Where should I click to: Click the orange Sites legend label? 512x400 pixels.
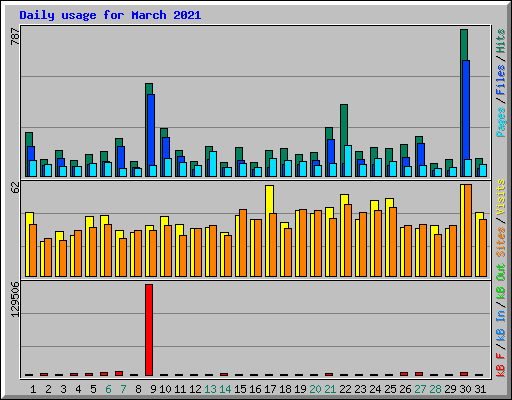[x=501, y=242]
